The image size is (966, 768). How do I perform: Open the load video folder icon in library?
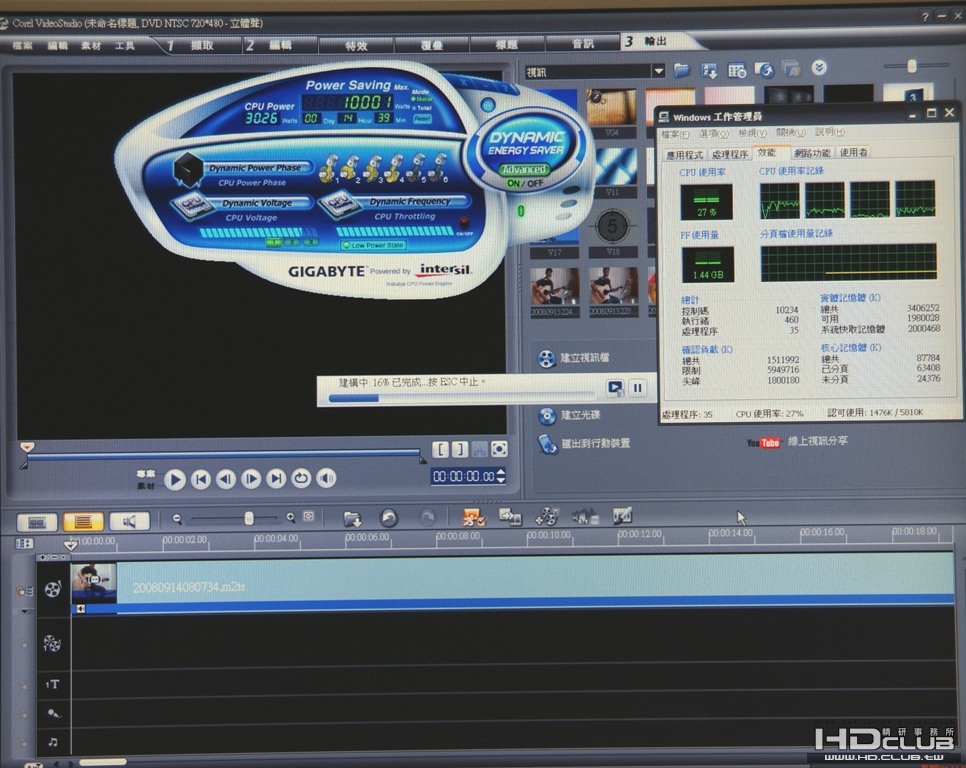click(x=682, y=71)
